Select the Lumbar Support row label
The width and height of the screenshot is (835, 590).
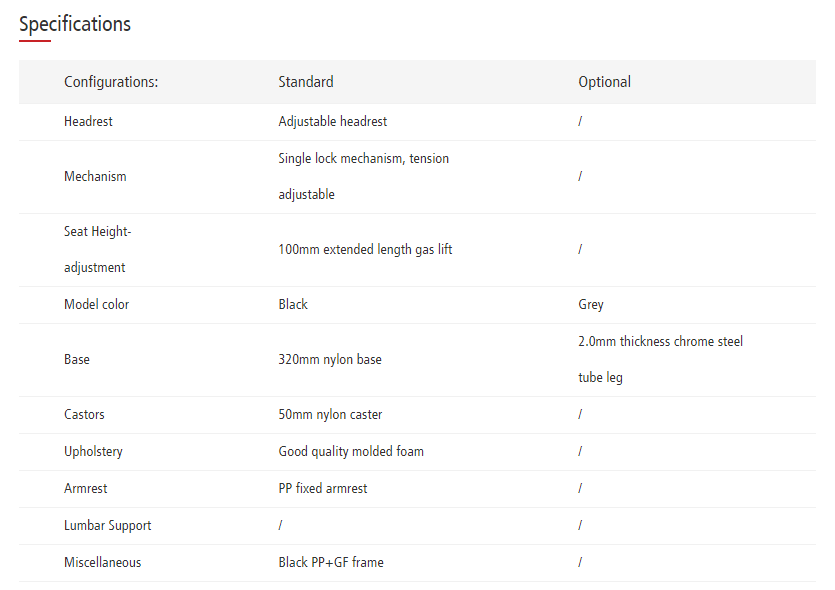(x=107, y=525)
